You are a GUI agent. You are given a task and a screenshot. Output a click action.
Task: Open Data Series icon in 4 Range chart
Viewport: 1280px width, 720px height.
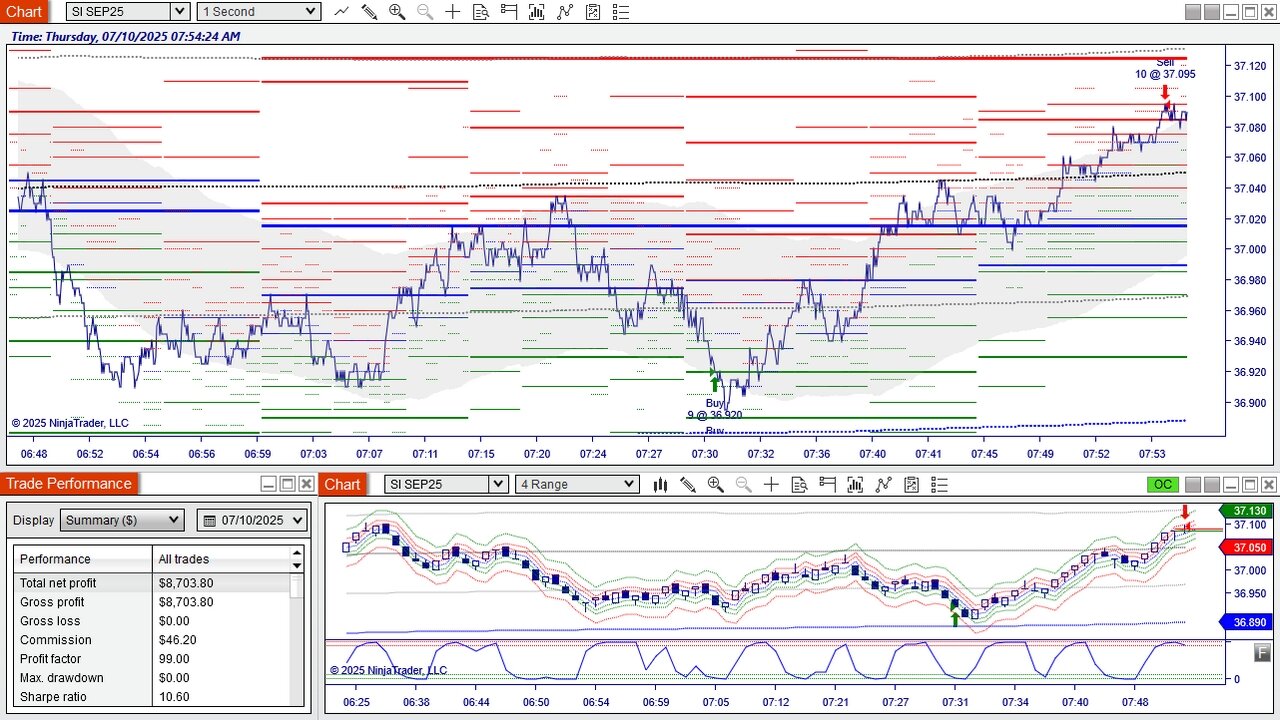tap(855, 484)
